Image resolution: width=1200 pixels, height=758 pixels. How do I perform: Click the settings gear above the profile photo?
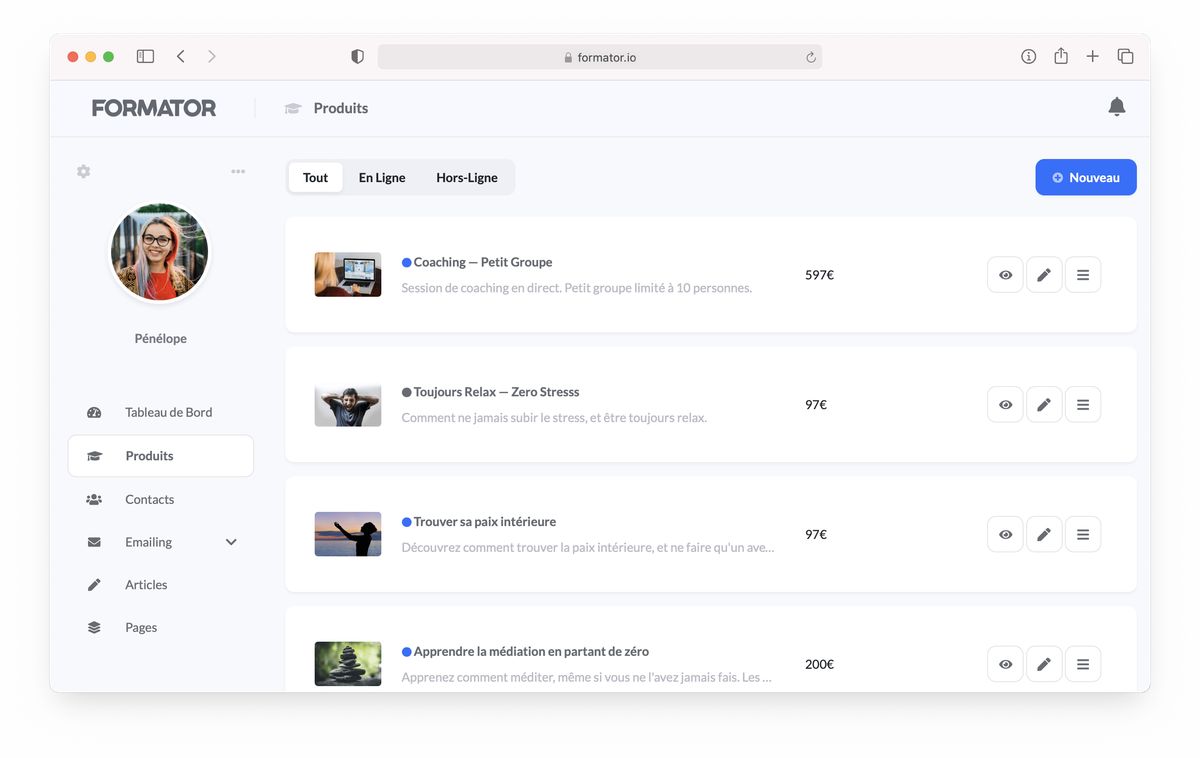click(x=83, y=171)
